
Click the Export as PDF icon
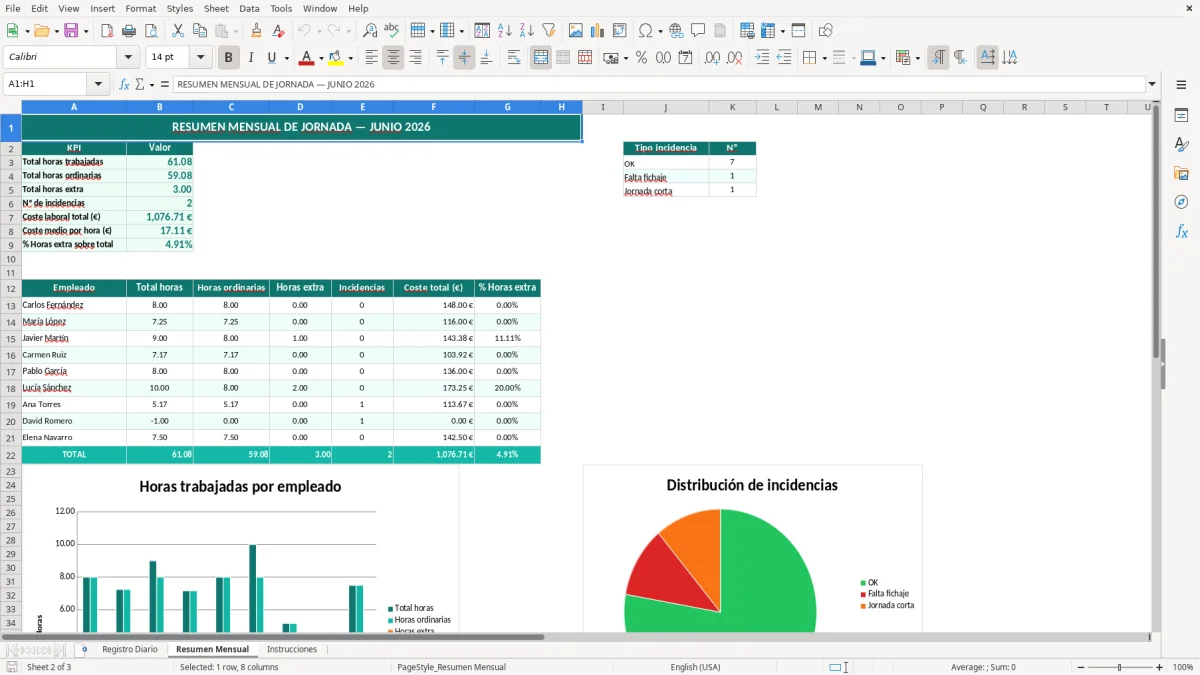click(x=106, y=31)
